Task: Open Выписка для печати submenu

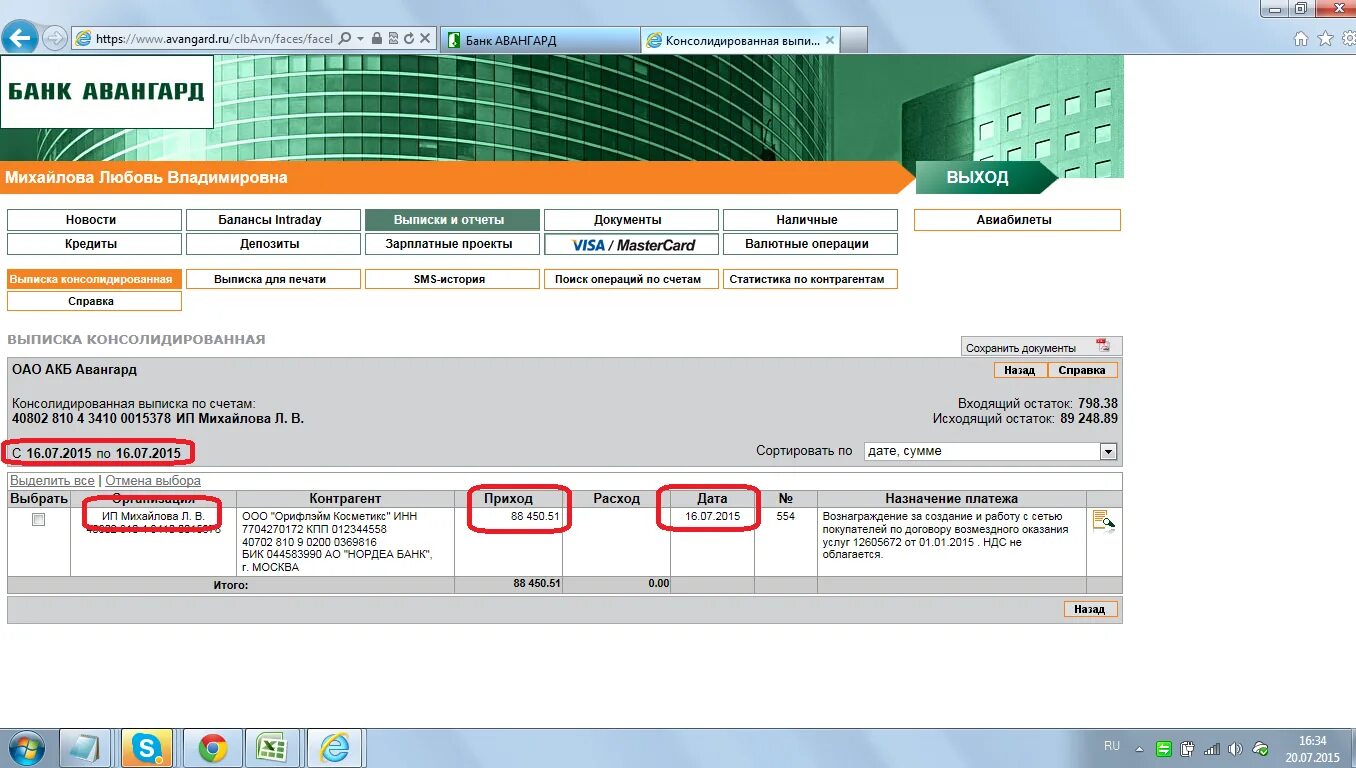Action: [273, 279]
